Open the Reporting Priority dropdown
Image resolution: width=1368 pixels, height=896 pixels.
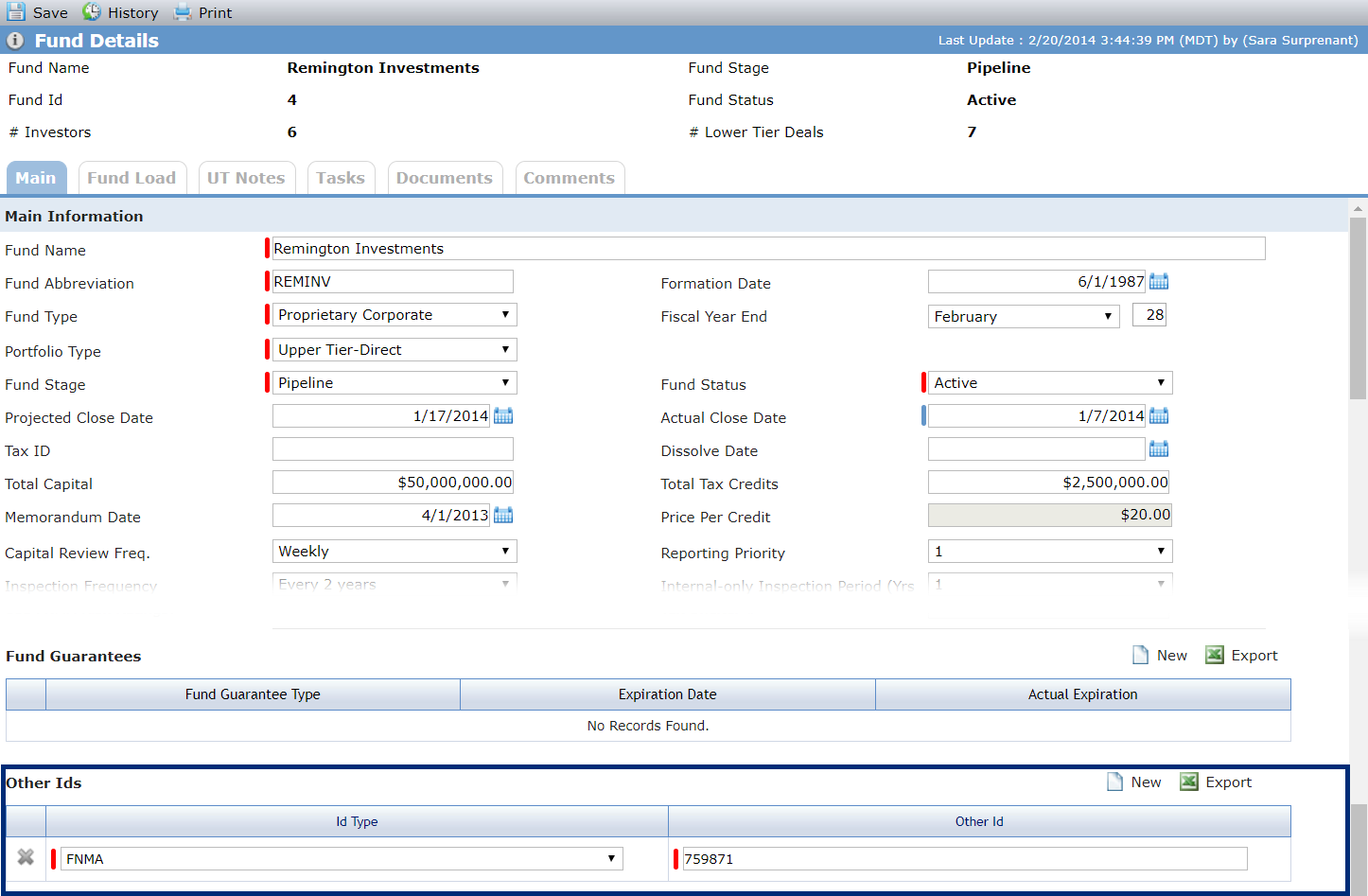[1050, 552]
